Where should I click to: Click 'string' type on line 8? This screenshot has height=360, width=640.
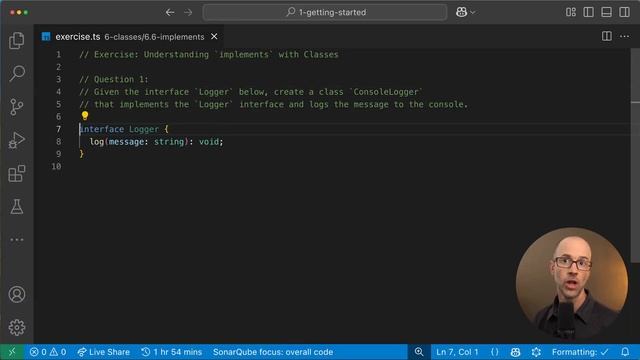click(169, 142)
